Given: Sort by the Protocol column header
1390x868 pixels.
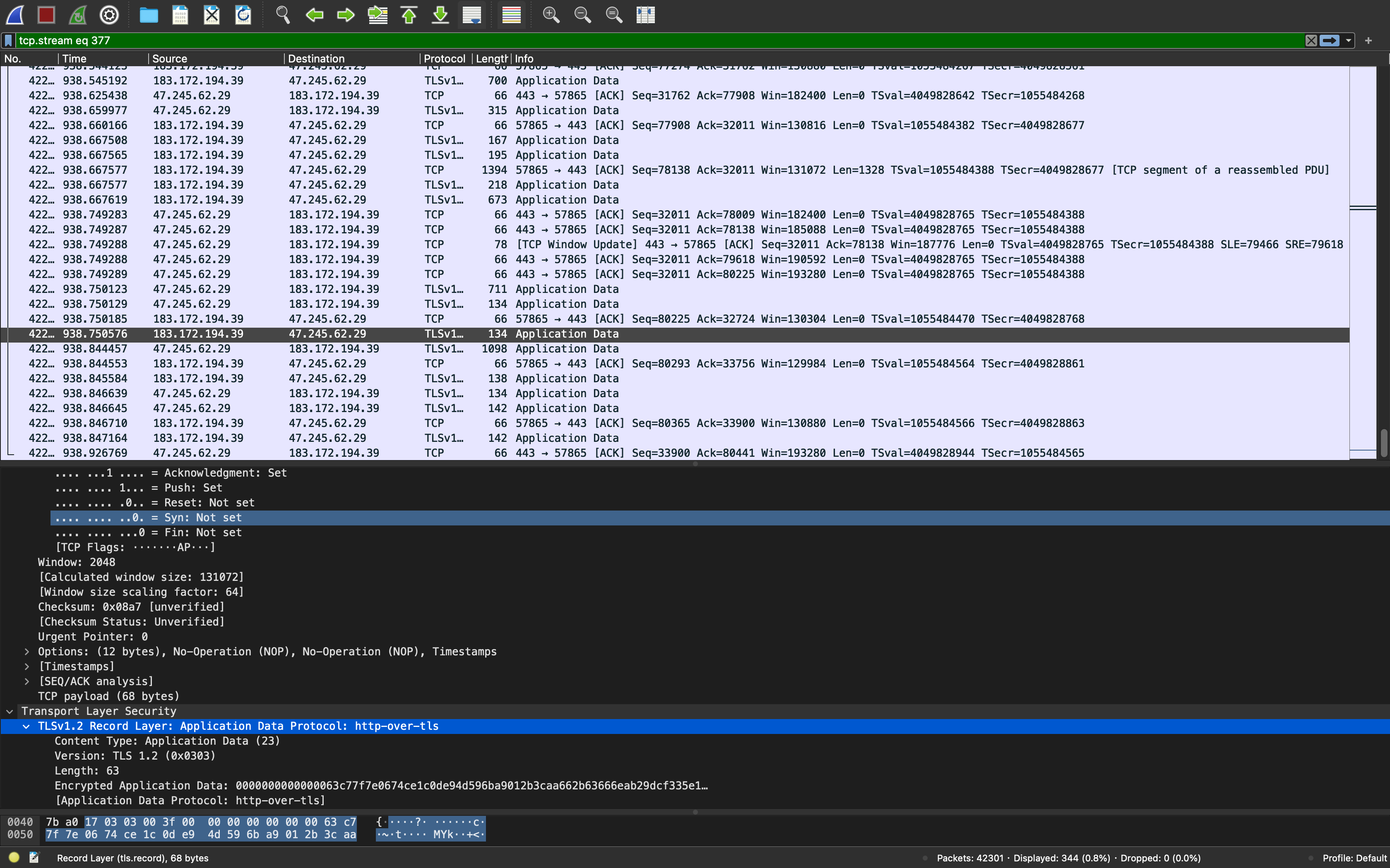Looking at the screenshot, I should pos(444,59).
